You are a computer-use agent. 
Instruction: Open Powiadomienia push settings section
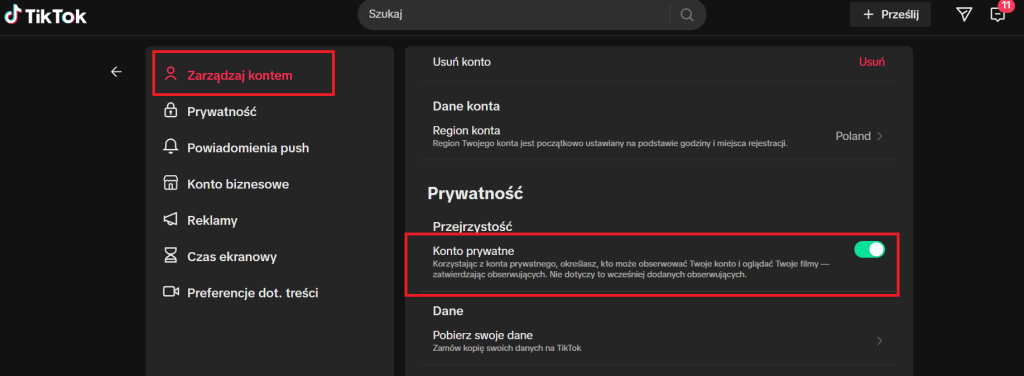tap(248, 148)
